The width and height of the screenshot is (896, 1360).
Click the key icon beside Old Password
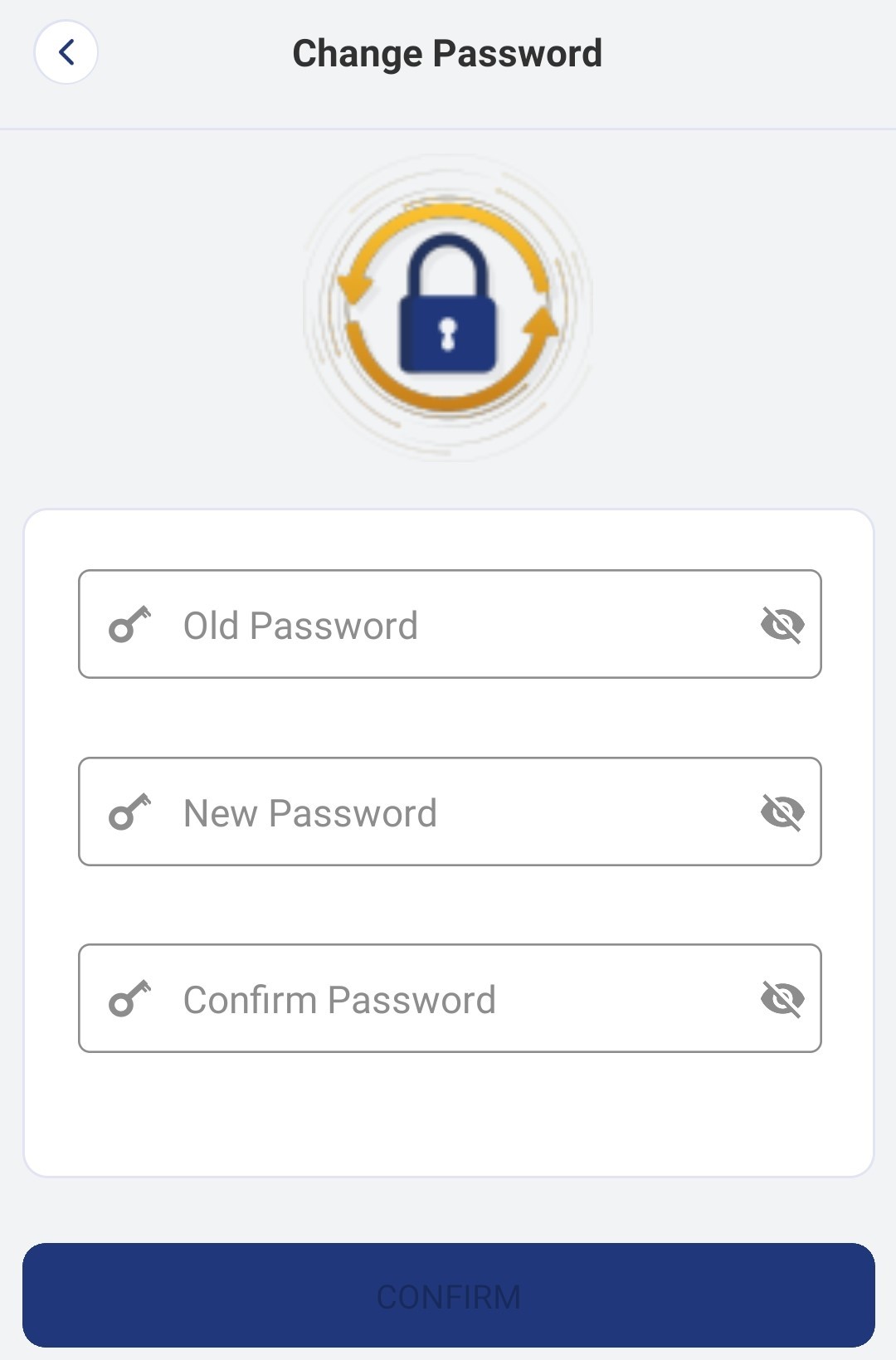click(x=129, y=625)
